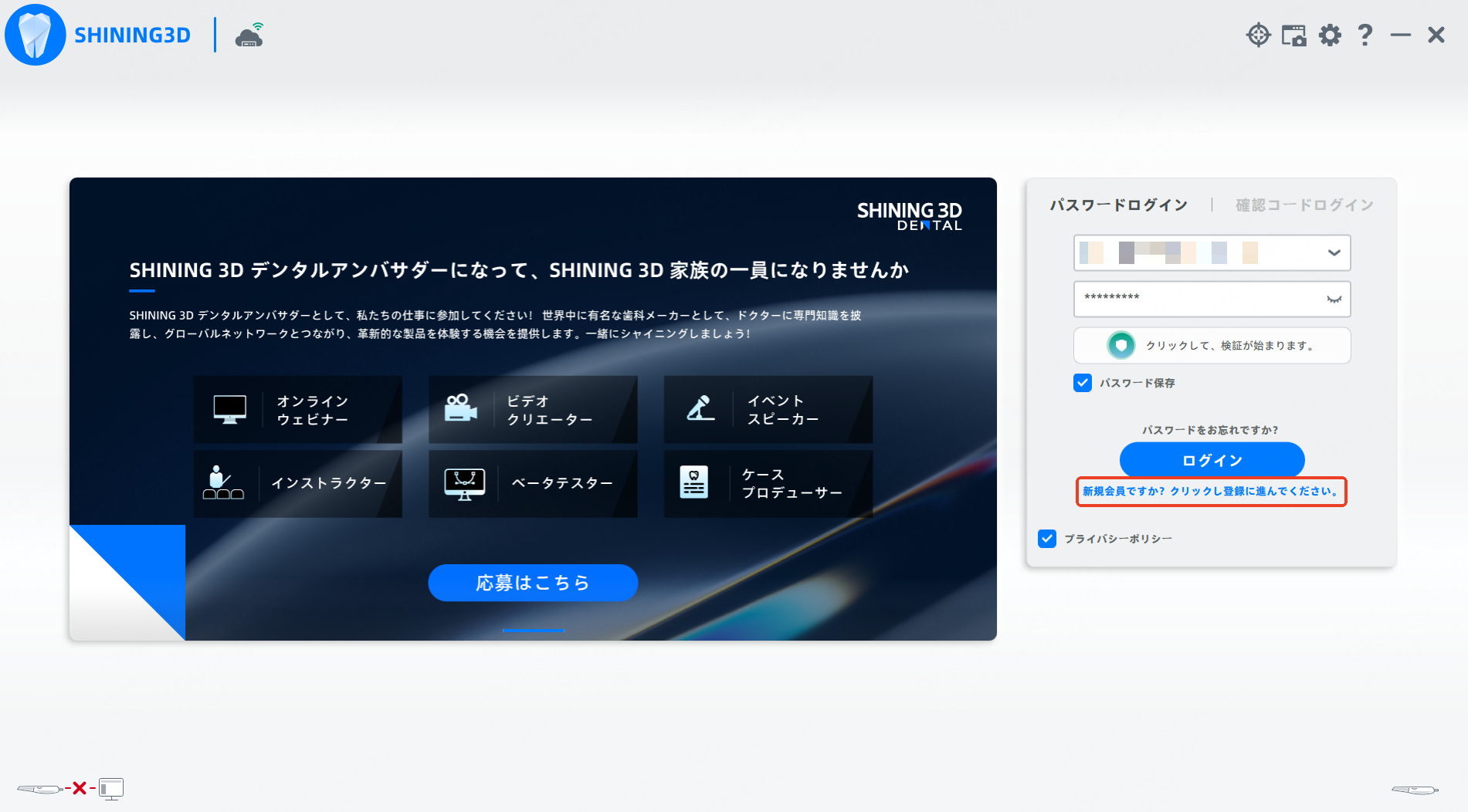Click the banner slide indicator bar
This screenshot has width=1468, height=812.
pyautogui.click(x=533, y=631)
